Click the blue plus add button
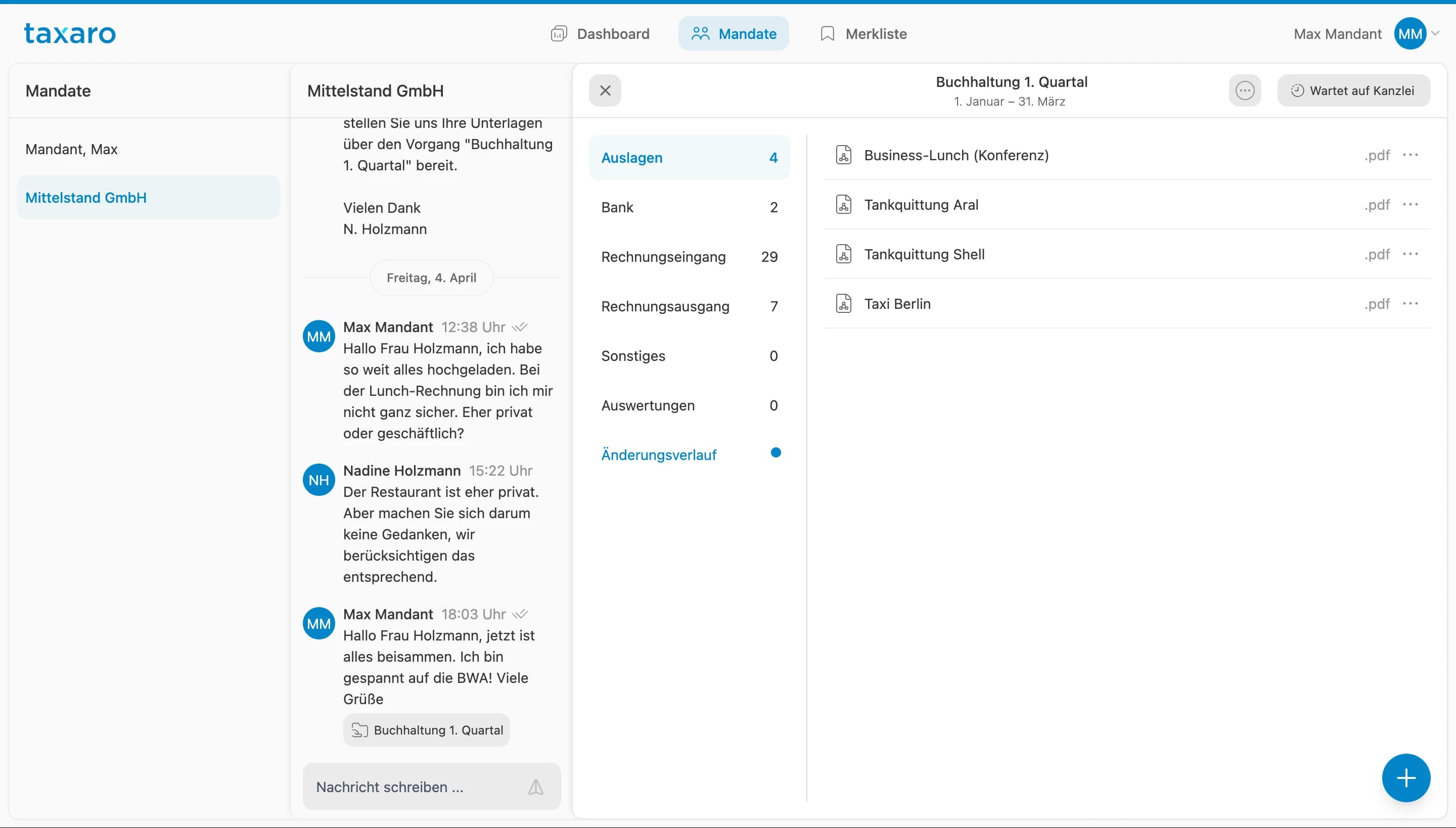The width and height of the screenshot is (1456, 828). click(x=1406, y=777)
